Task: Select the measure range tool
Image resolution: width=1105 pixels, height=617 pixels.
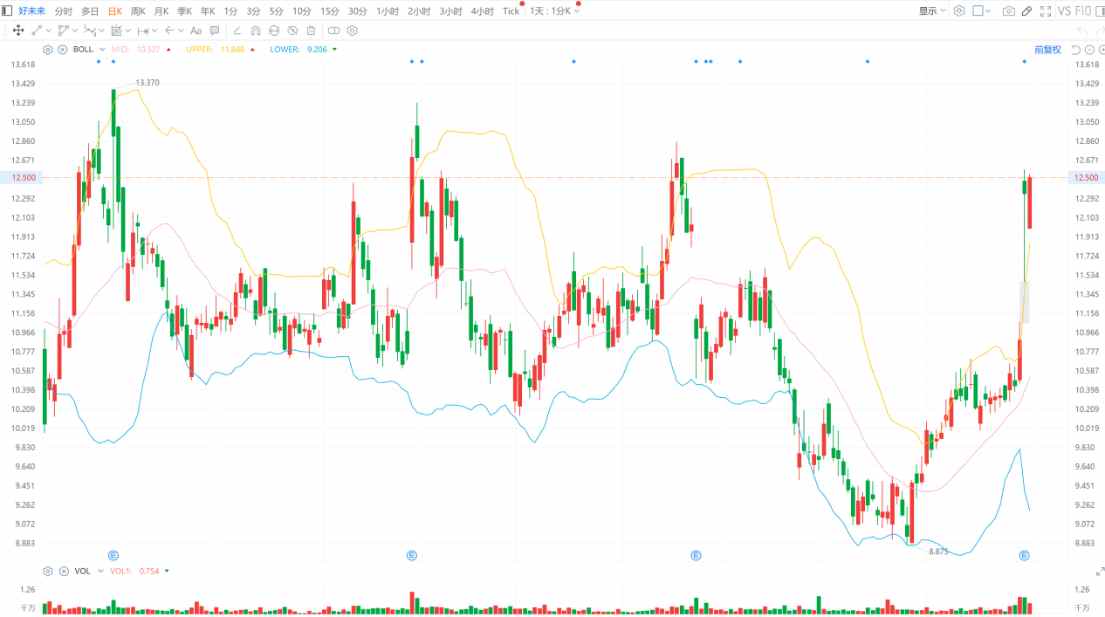Action: (143, 30)
